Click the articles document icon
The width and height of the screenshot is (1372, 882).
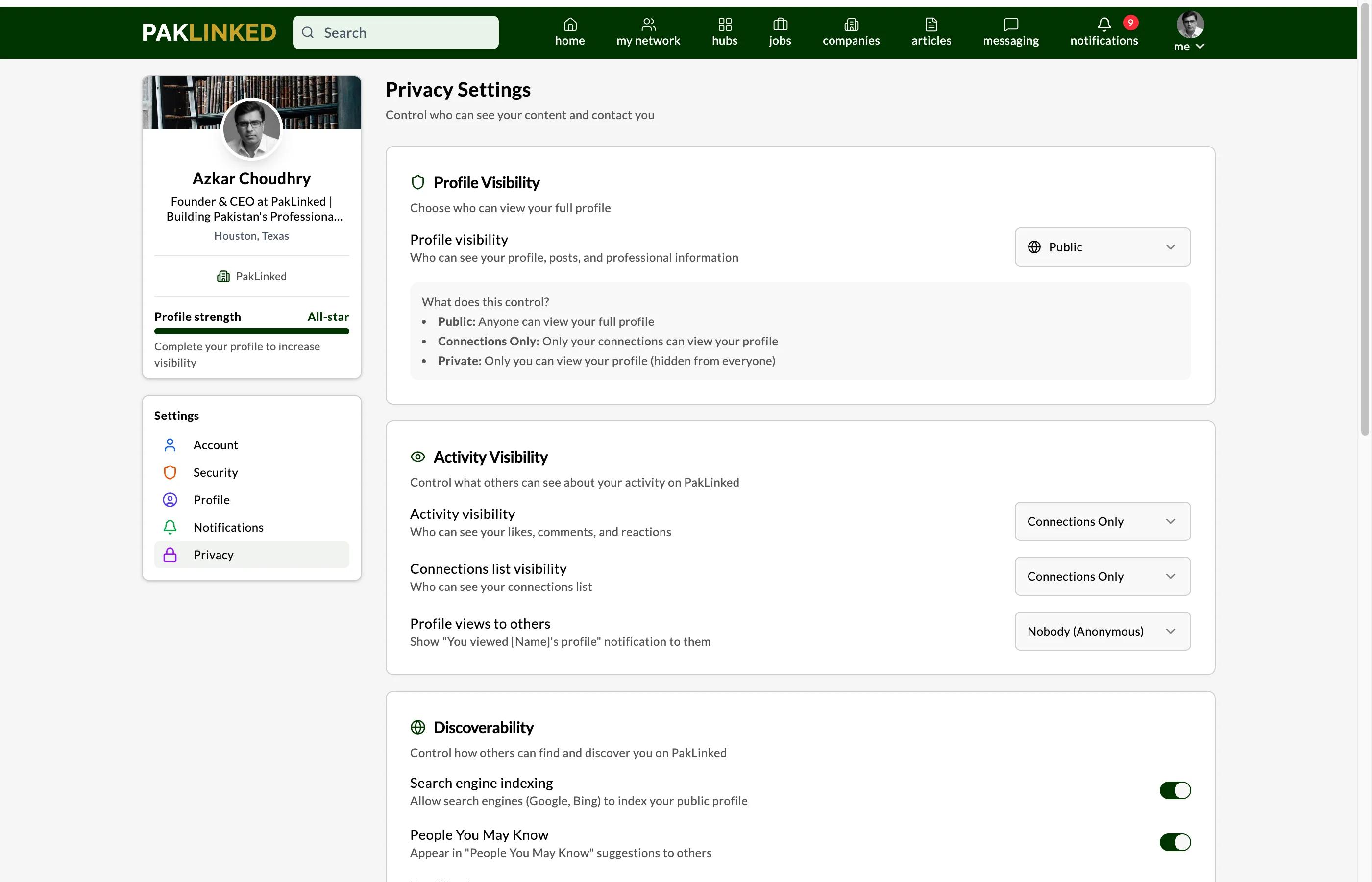[x=931, y=25]
